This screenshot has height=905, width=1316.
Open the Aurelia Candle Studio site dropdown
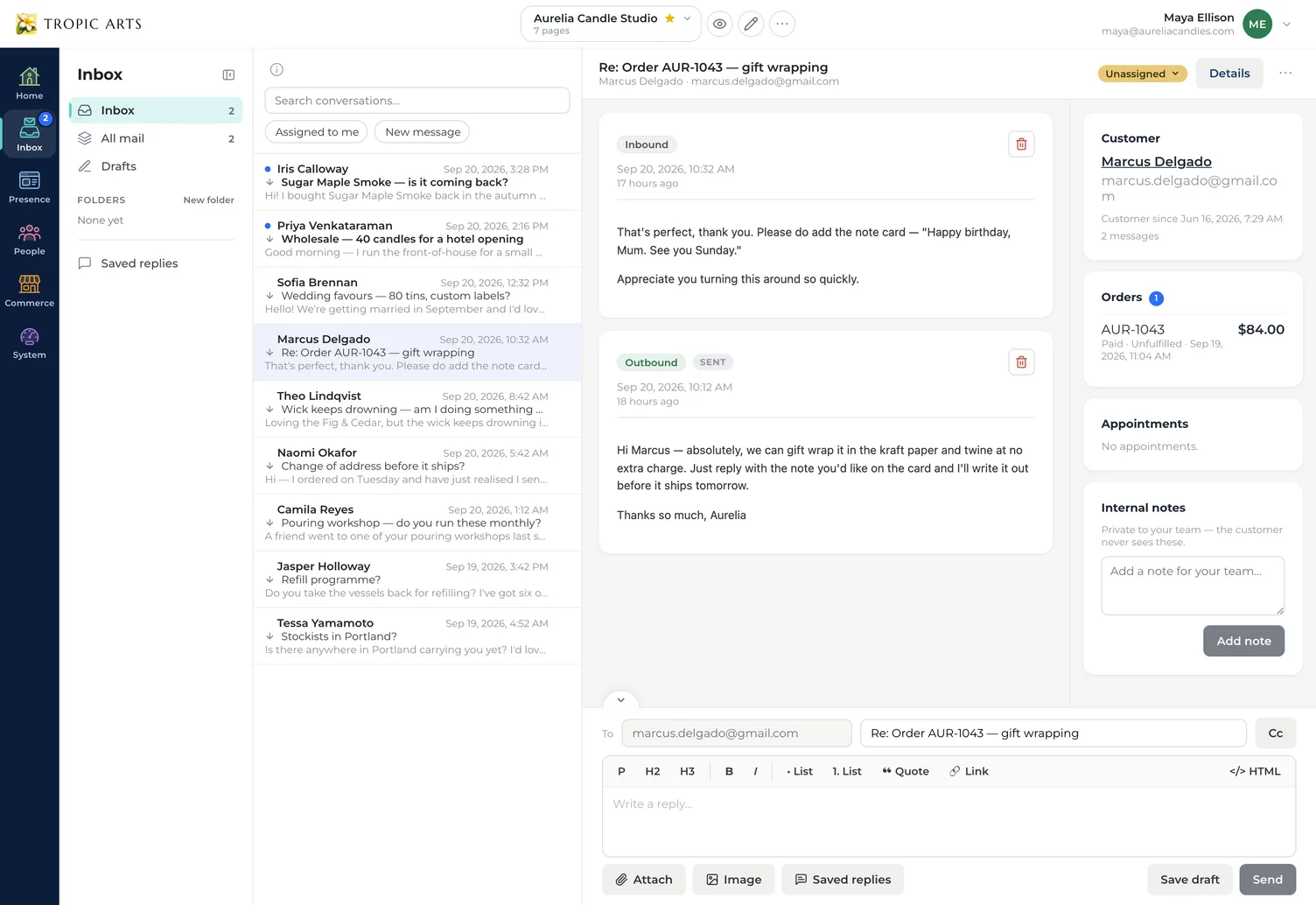click(x=611, y=24)
